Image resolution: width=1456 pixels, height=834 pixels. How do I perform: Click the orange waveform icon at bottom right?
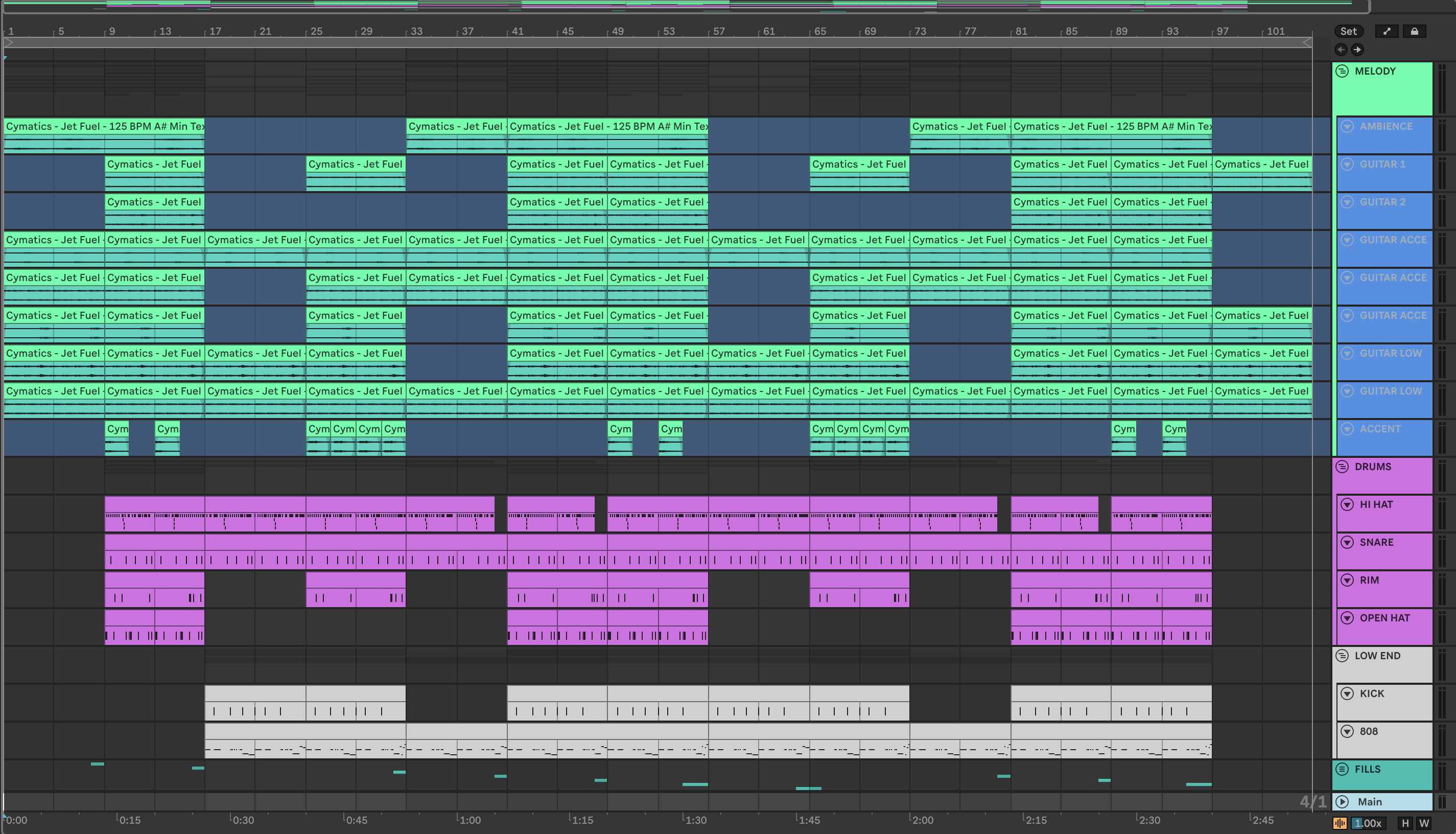click(x=1340, y=823)
